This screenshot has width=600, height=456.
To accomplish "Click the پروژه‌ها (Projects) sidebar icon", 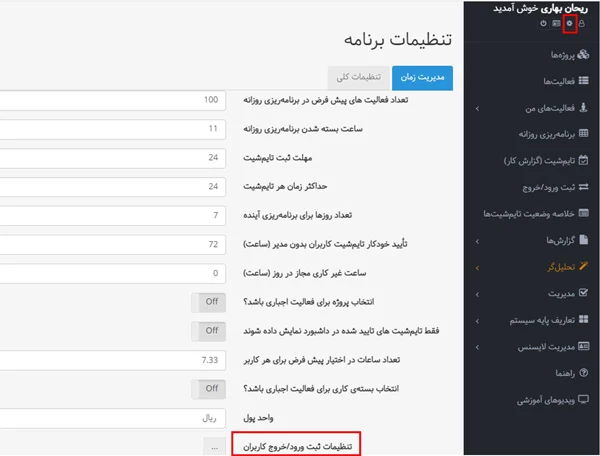I will click(x=583, y=53).
